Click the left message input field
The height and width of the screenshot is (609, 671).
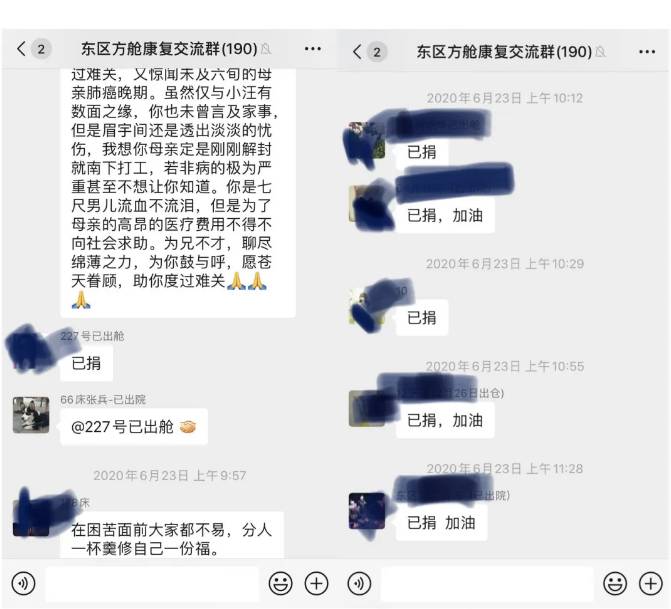click(152, 583)
